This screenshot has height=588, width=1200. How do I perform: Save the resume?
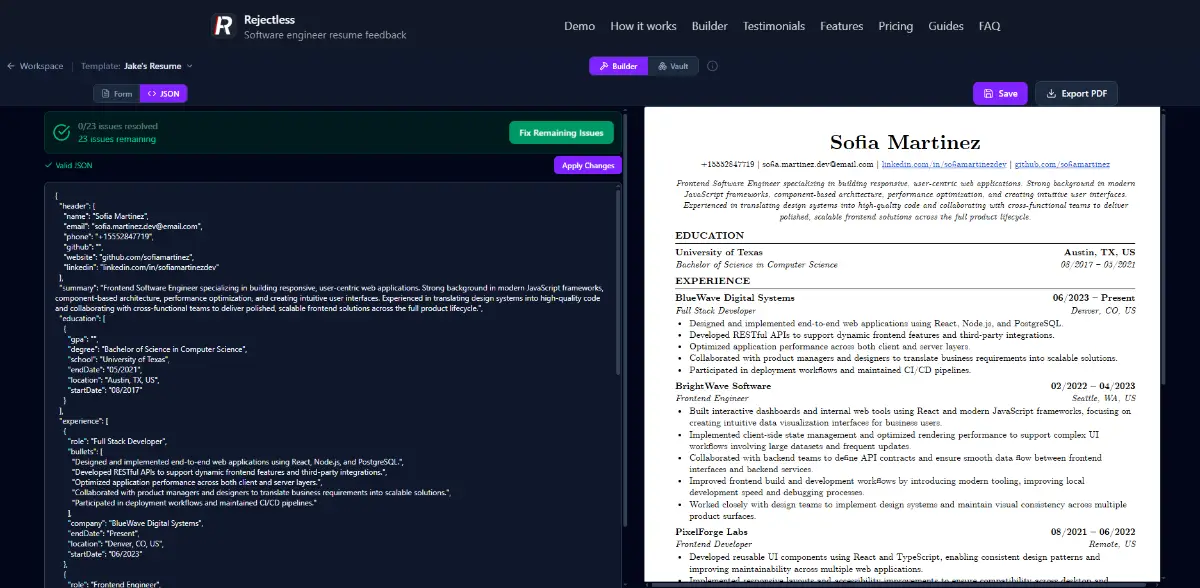[x=999, y=94]
